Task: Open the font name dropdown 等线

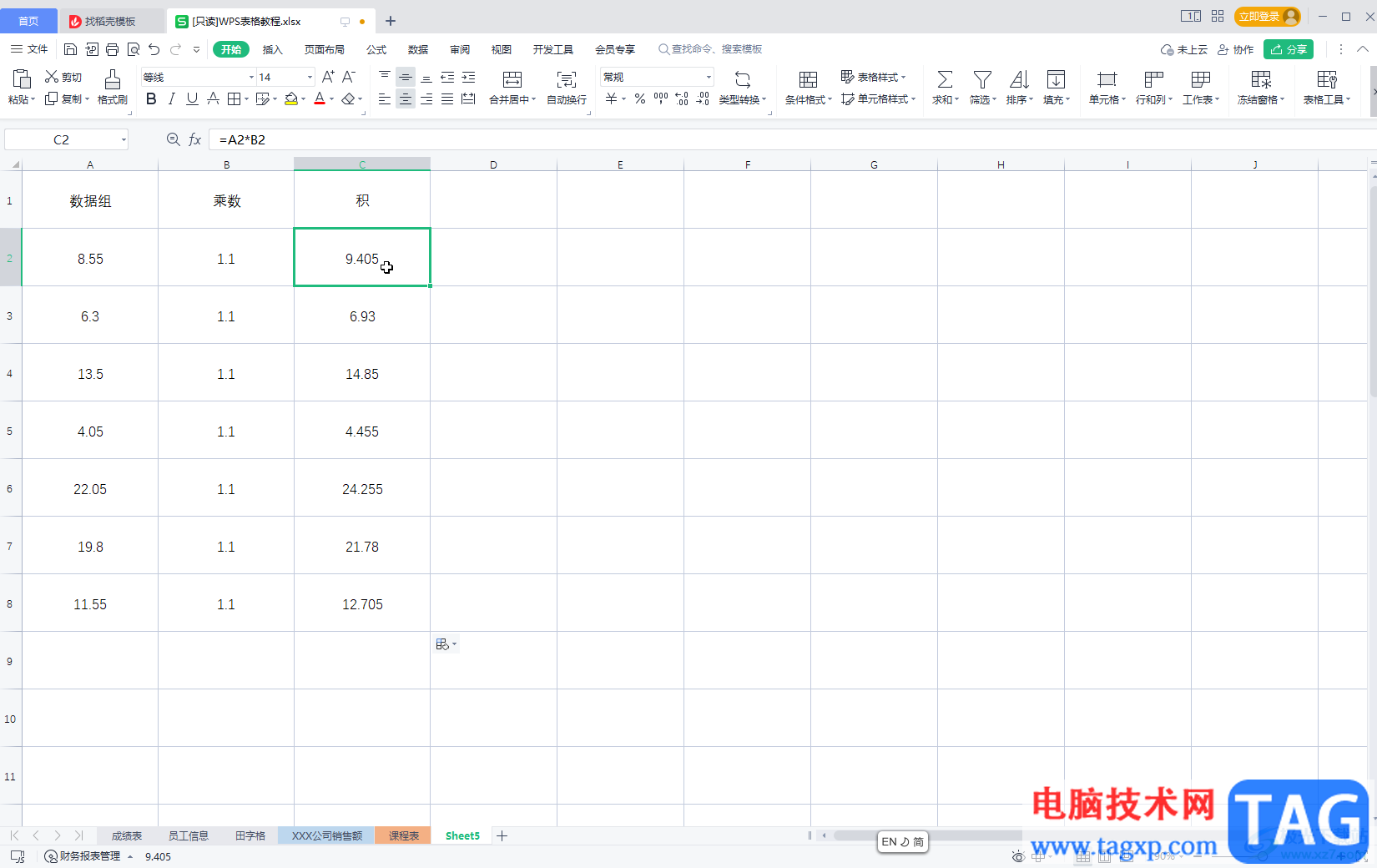Action: (x=251, y=77)
